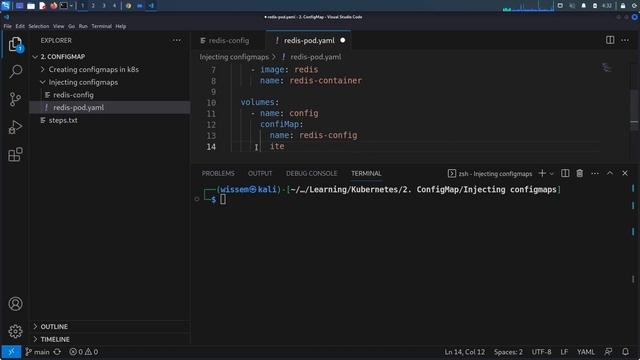Open the Help menu
The height and width of the screenshot is (360, 640).
click(x=120, y=26)
